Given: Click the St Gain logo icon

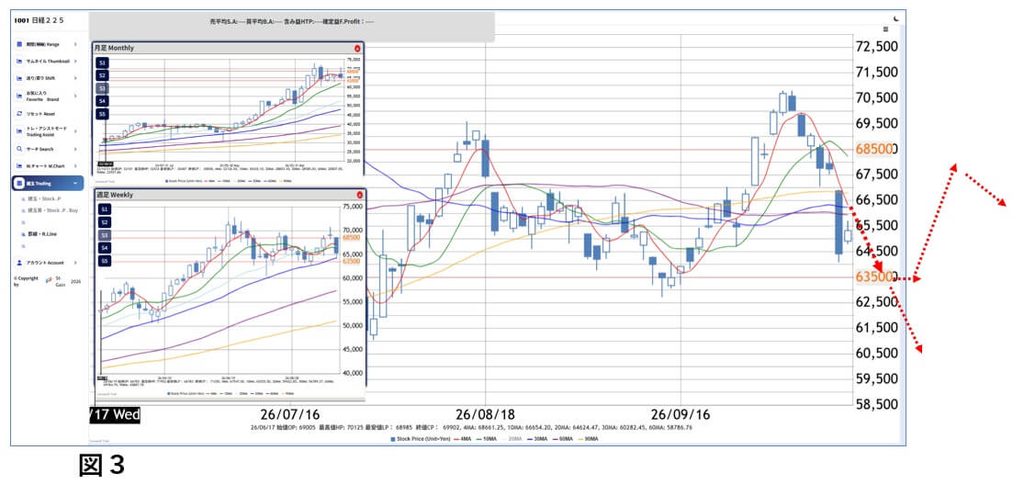Looking at the screenshot, I should (49, 279).
